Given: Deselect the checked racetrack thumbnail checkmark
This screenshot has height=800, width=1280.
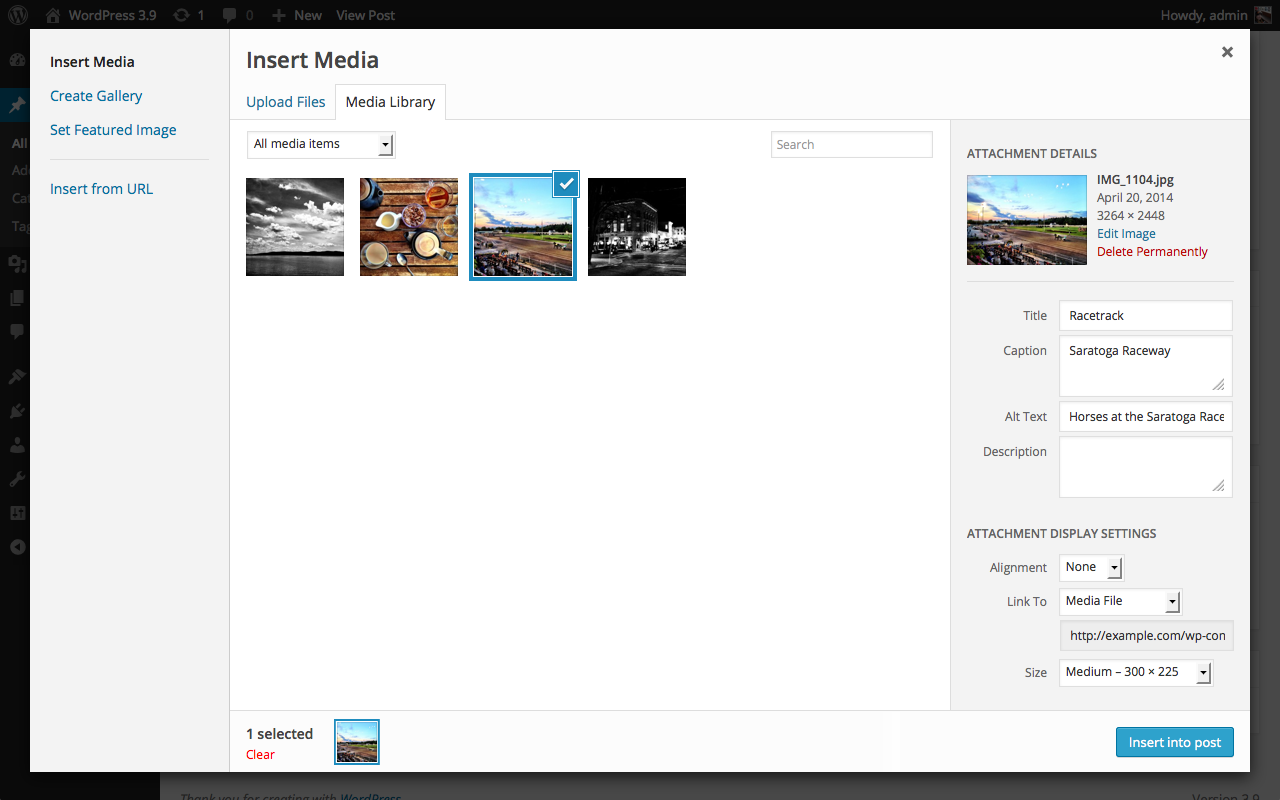Looking at the screenshot, I should pos(565,184).
